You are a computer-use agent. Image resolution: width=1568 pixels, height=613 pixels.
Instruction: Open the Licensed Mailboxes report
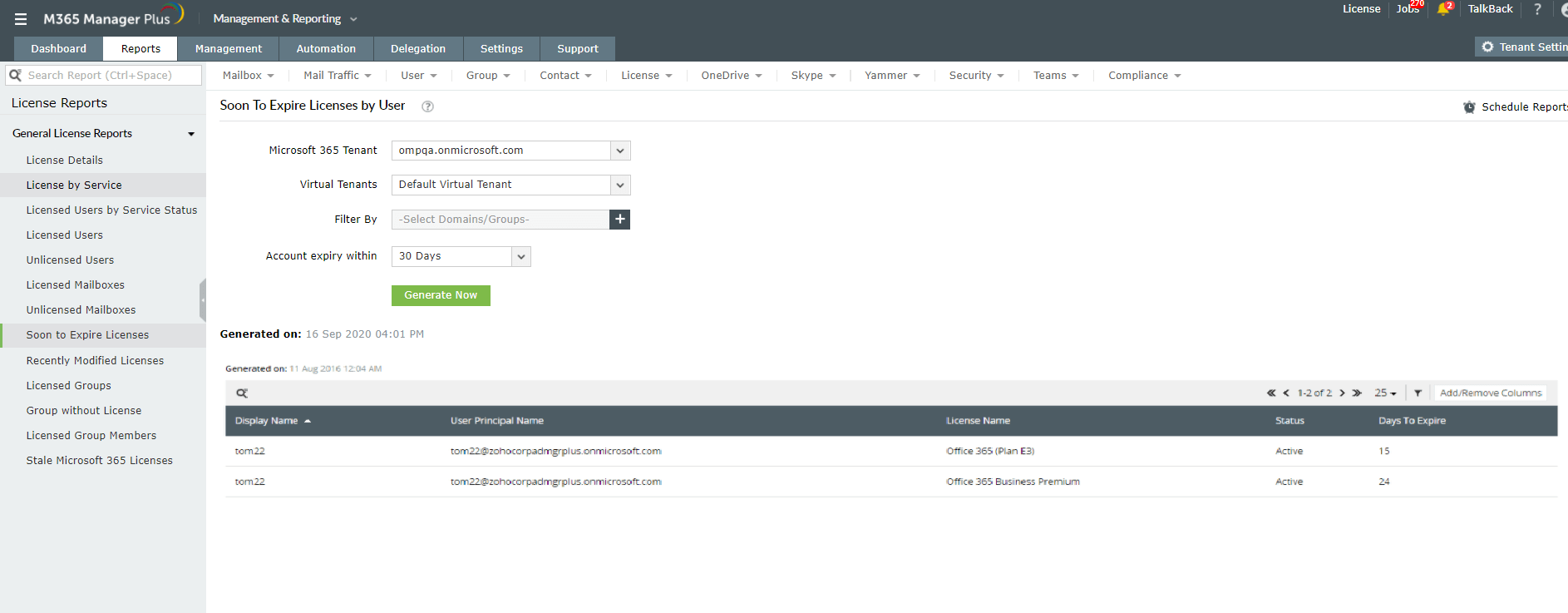tap(76, 285)
